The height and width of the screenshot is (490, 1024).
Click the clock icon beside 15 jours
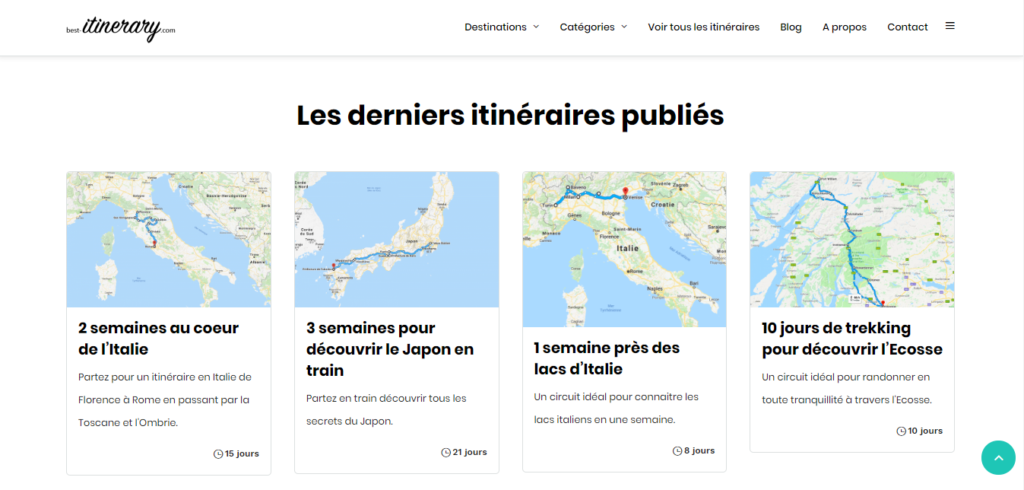(x=218, y=454)
